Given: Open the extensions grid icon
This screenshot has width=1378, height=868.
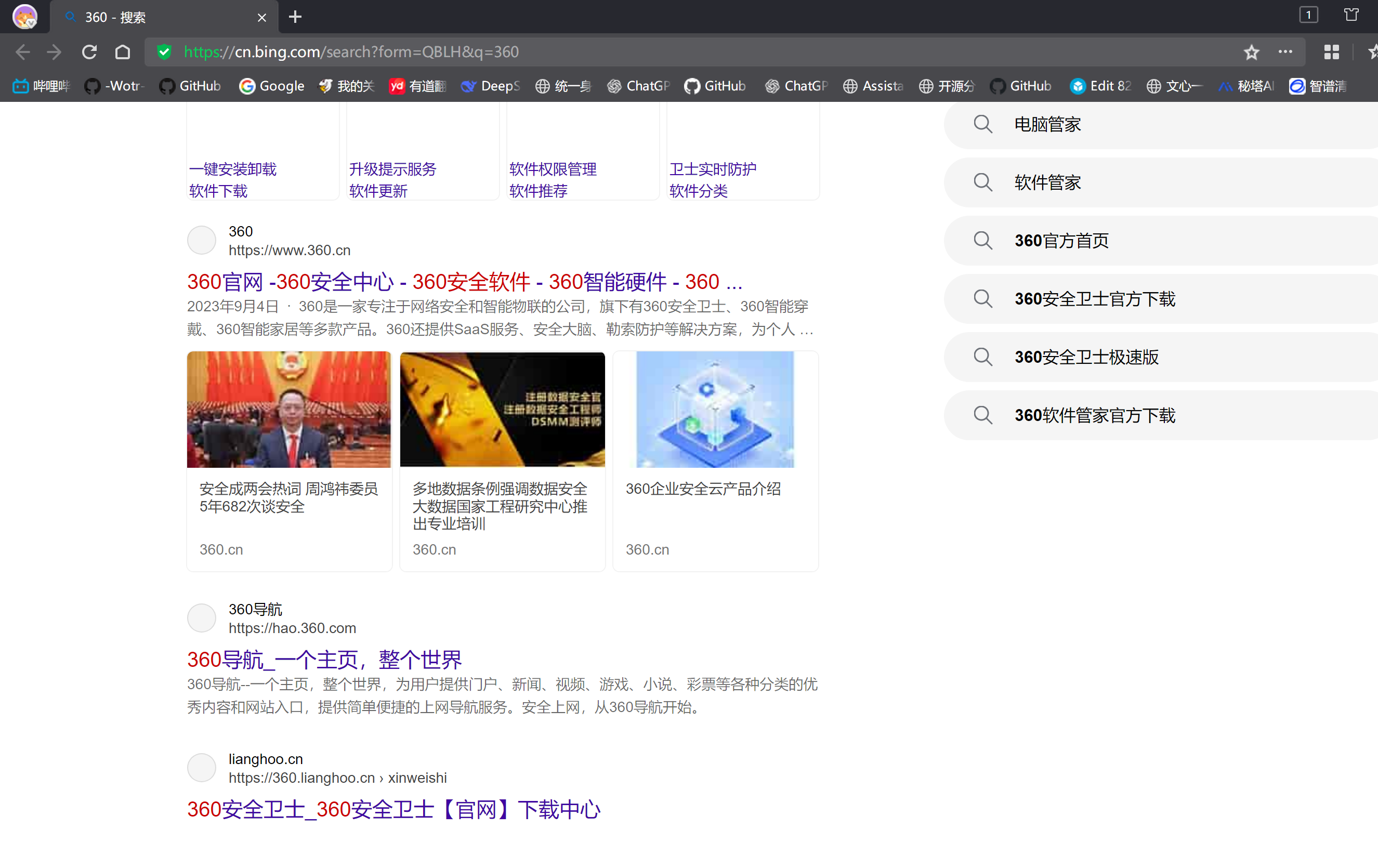Looking at the screenshot, I should (x=1332, y=52).
